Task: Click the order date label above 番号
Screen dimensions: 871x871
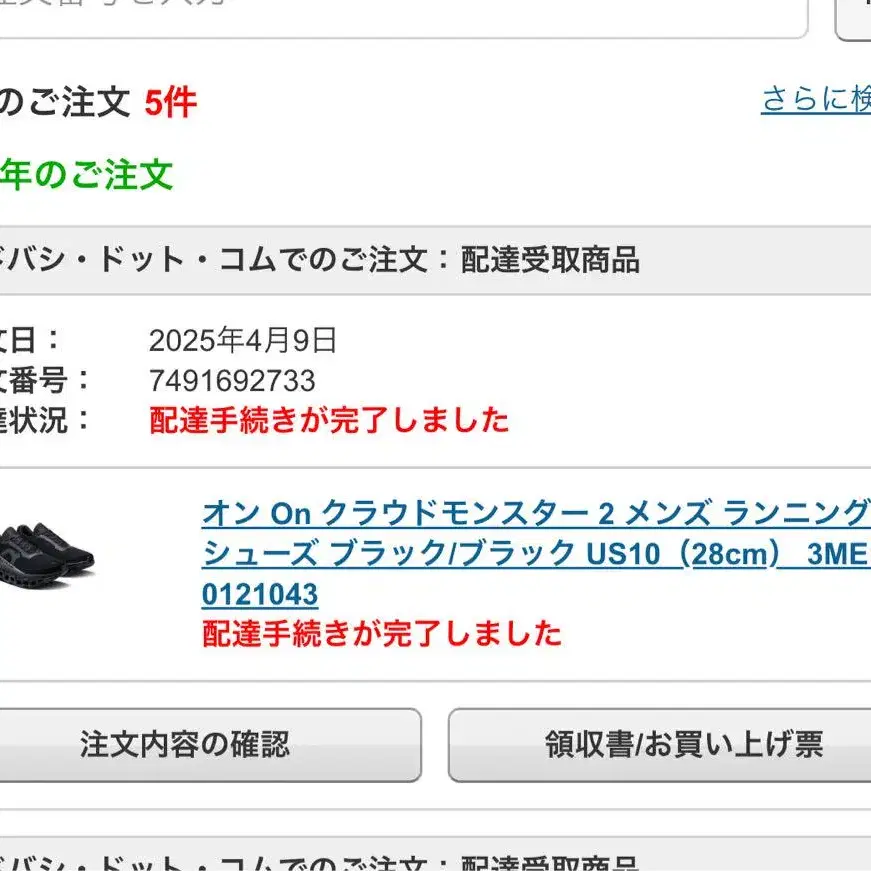Action: click(30, 341)
